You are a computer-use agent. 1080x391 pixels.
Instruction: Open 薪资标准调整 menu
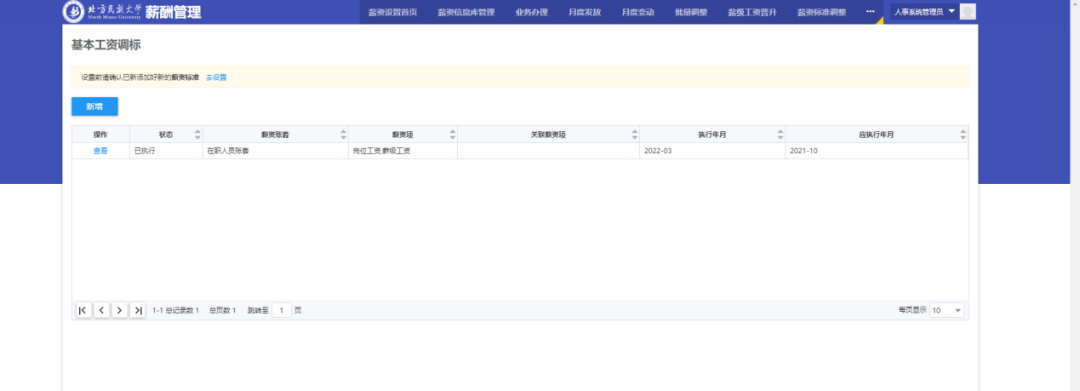pyautogui.click(x=822, y=12)
